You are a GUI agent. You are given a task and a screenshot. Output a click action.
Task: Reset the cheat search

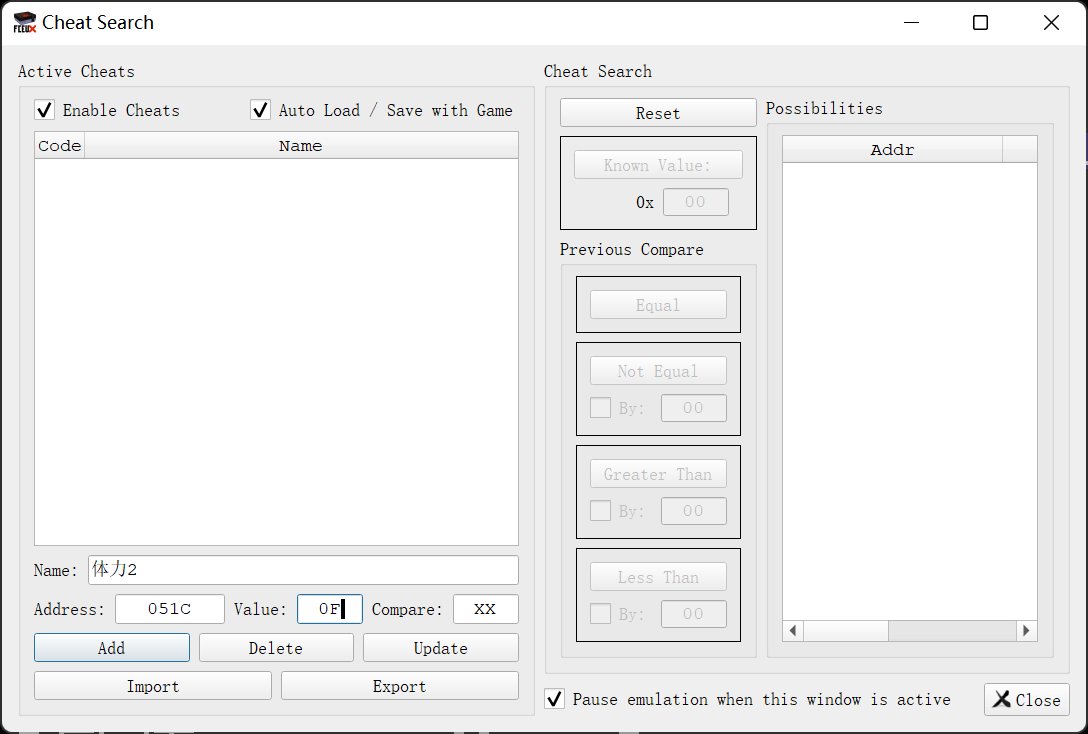(x=658, y=113)
